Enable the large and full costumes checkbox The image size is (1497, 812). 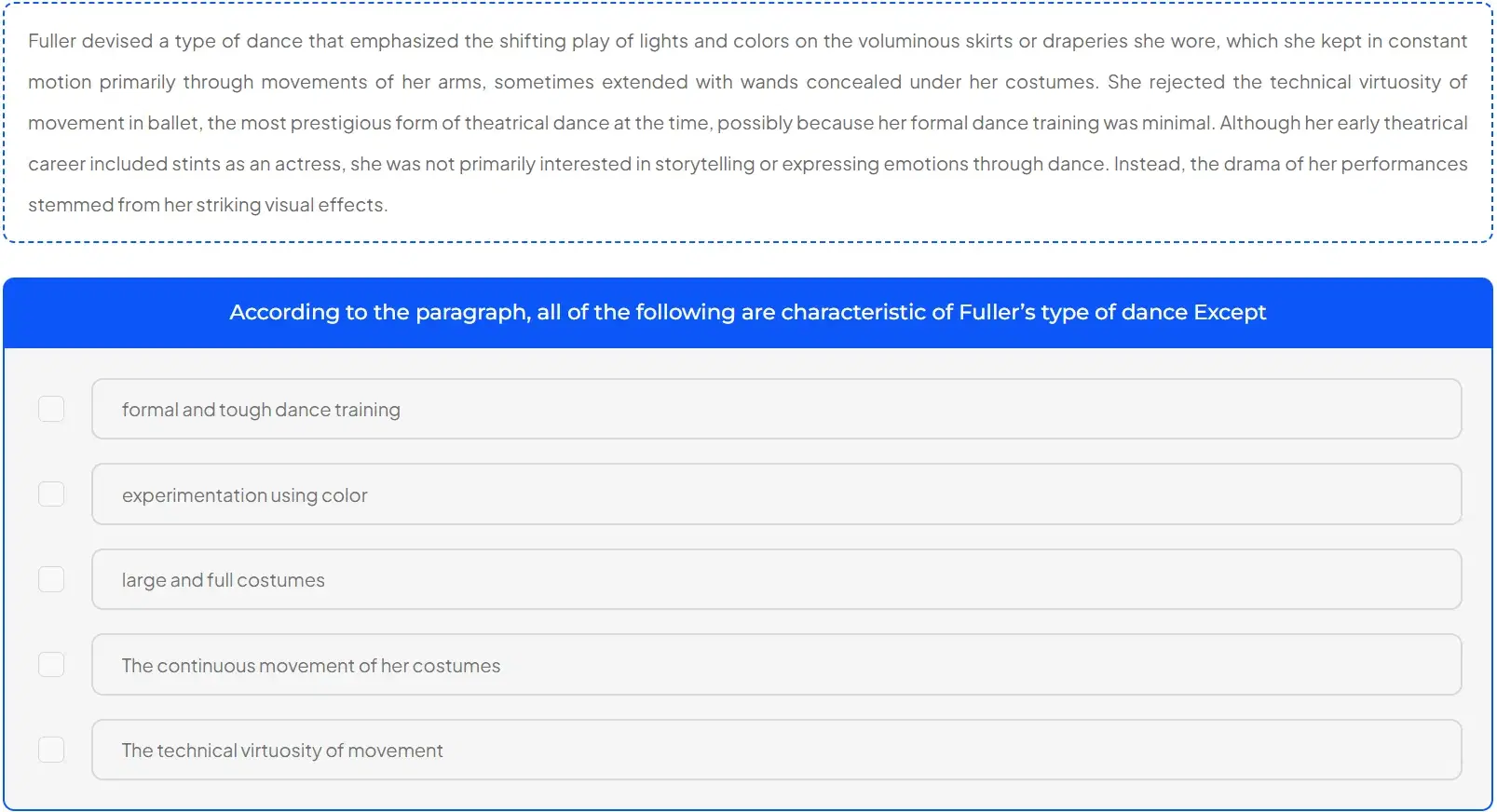coord(51,579)
